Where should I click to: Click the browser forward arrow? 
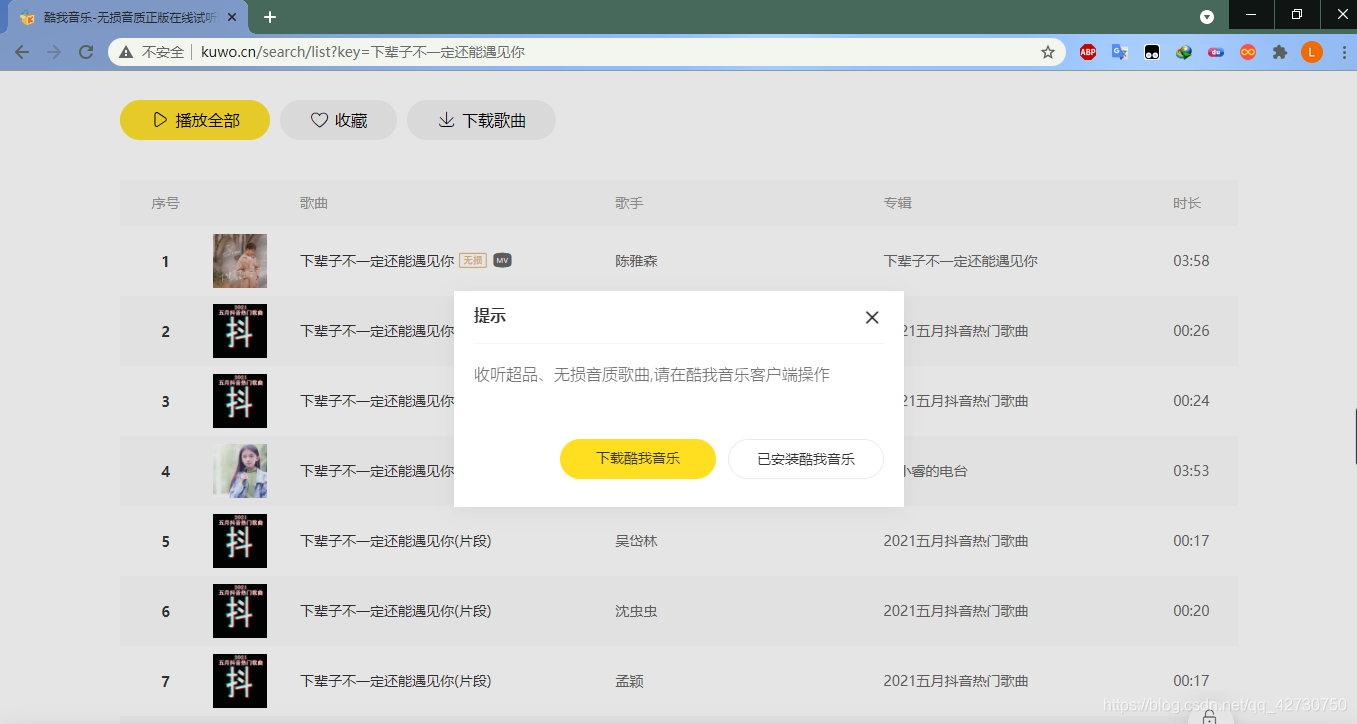click(x=54, y=52)
